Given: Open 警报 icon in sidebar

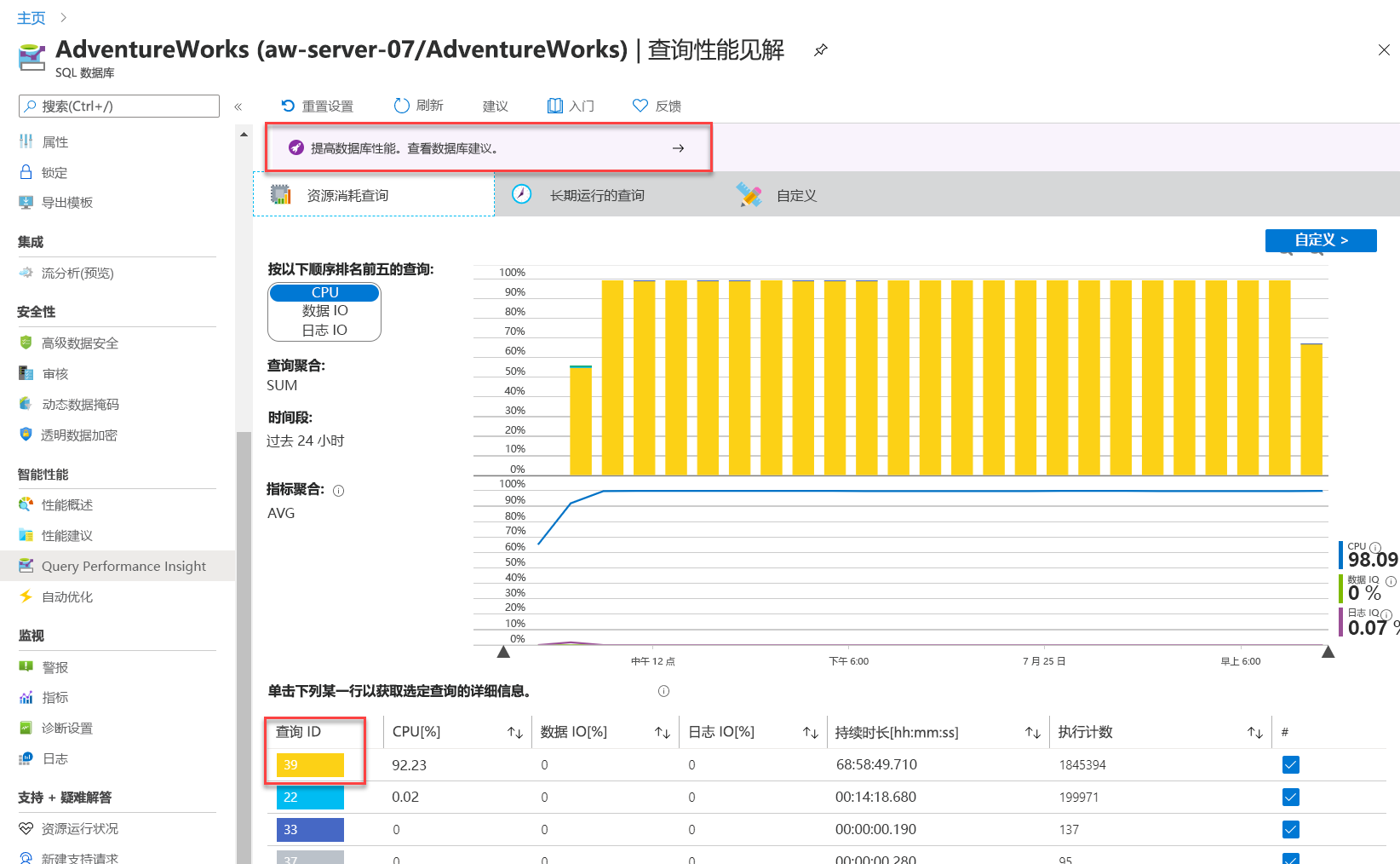Looking at the screenshot, I should pos(26,667).
